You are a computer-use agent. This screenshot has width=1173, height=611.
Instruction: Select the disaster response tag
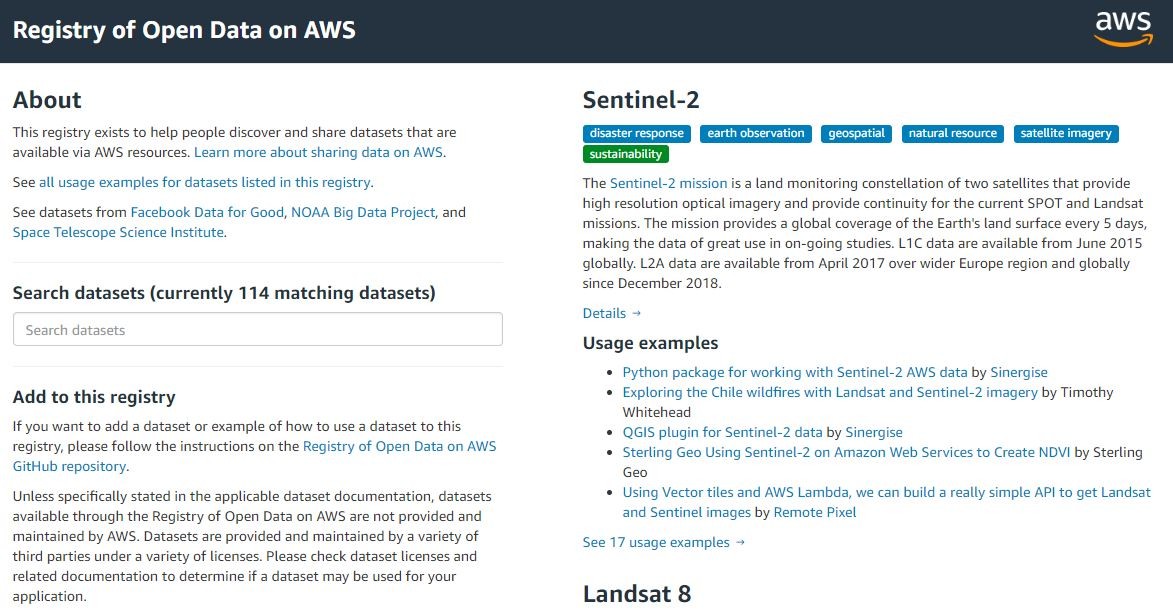coord(637,133)
